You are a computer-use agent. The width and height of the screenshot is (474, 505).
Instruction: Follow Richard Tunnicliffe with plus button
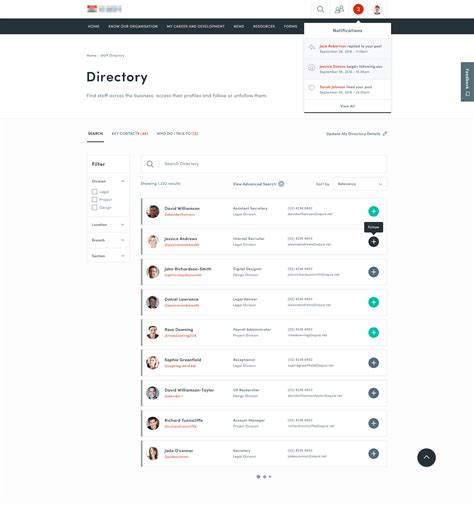[x=373, y=423]
